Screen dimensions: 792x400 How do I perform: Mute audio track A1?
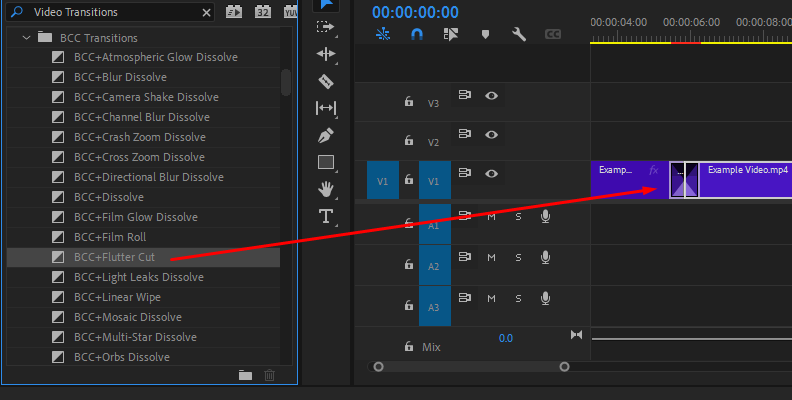tap(491, 216)
